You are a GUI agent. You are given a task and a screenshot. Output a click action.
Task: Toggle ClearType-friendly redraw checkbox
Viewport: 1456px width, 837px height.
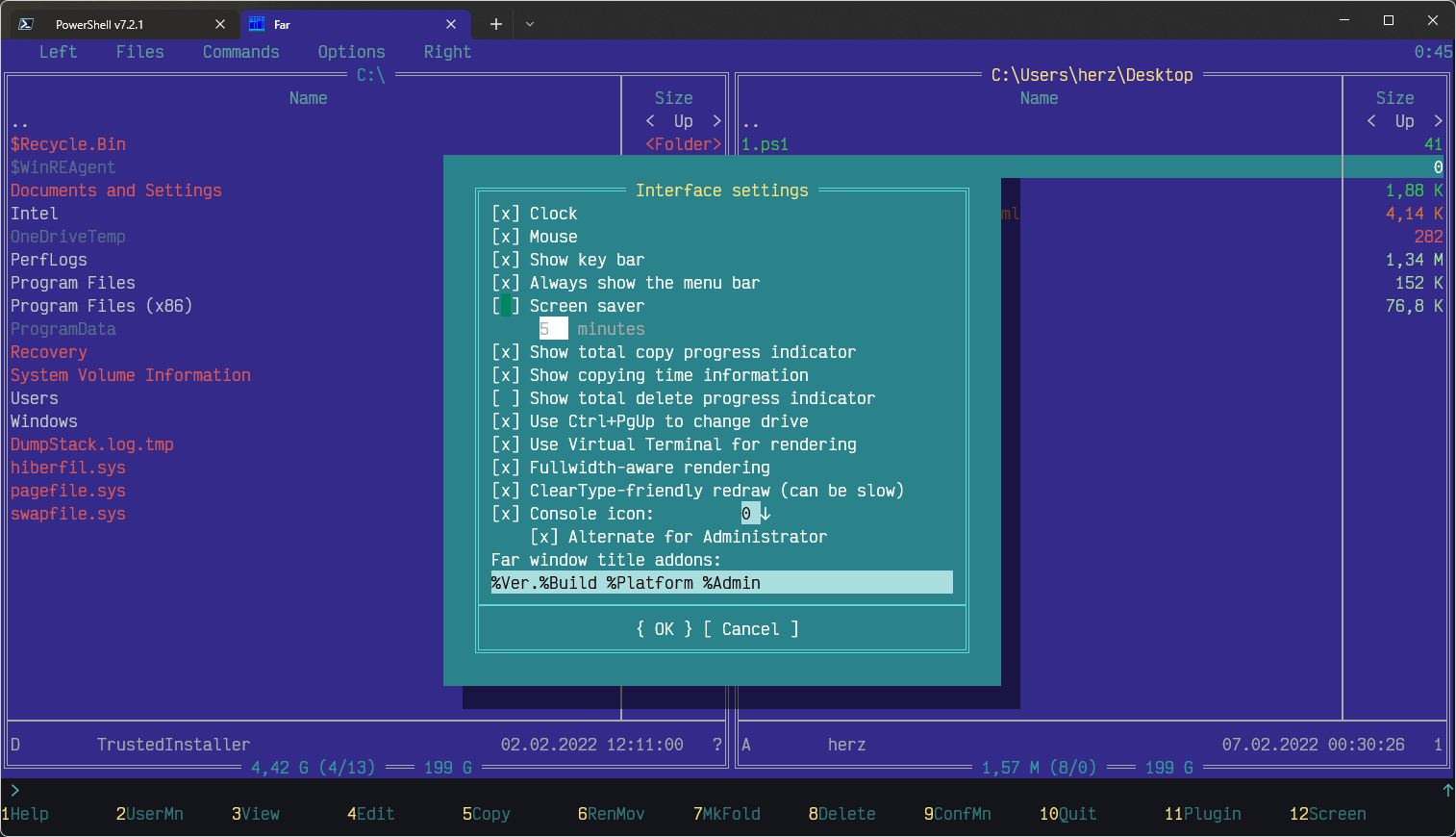tap(506, 491)
